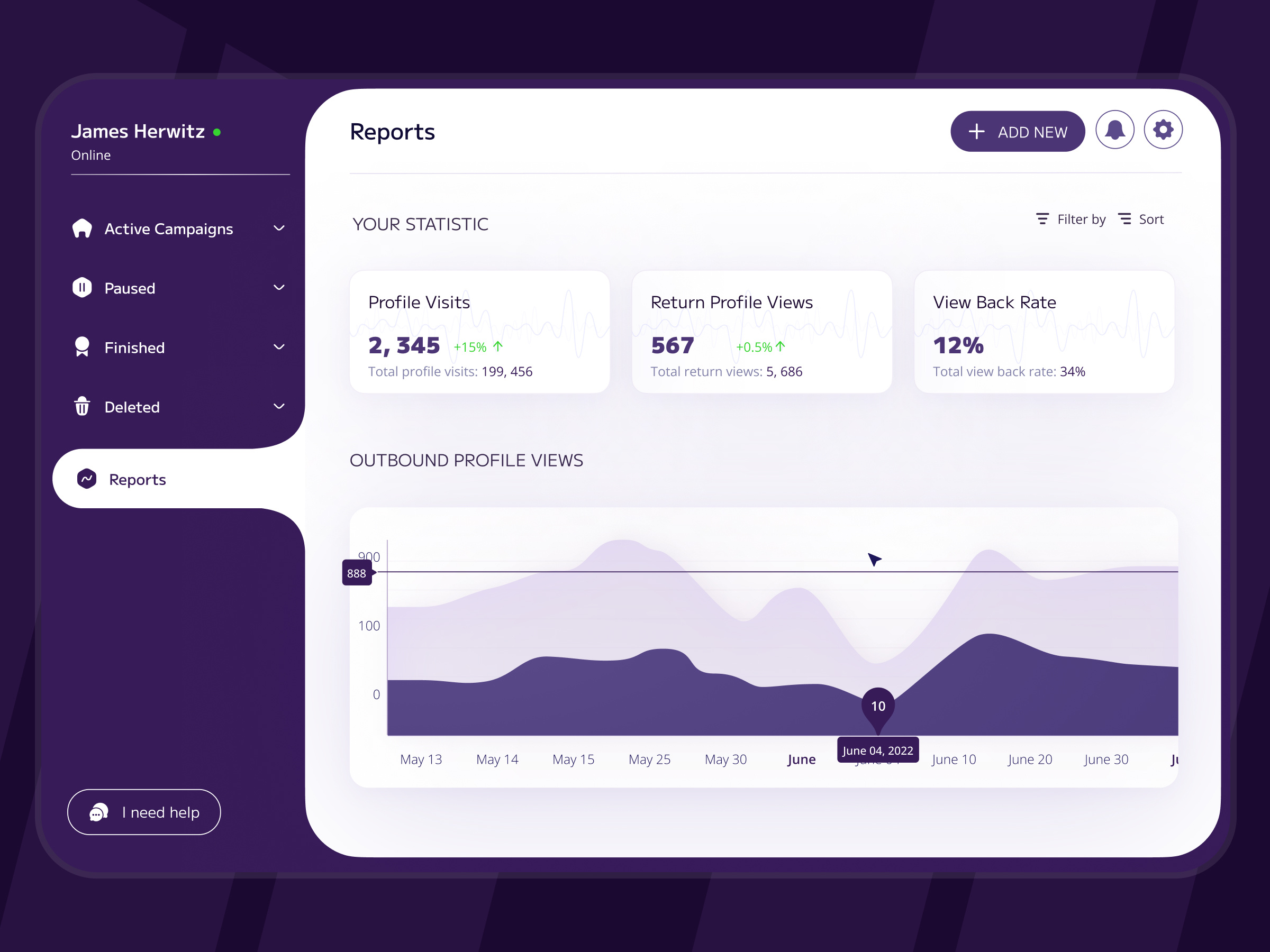The image size is (1270, 952).
Task: Click the Reports chart icon in sidebar
Action: click(87, 479)
